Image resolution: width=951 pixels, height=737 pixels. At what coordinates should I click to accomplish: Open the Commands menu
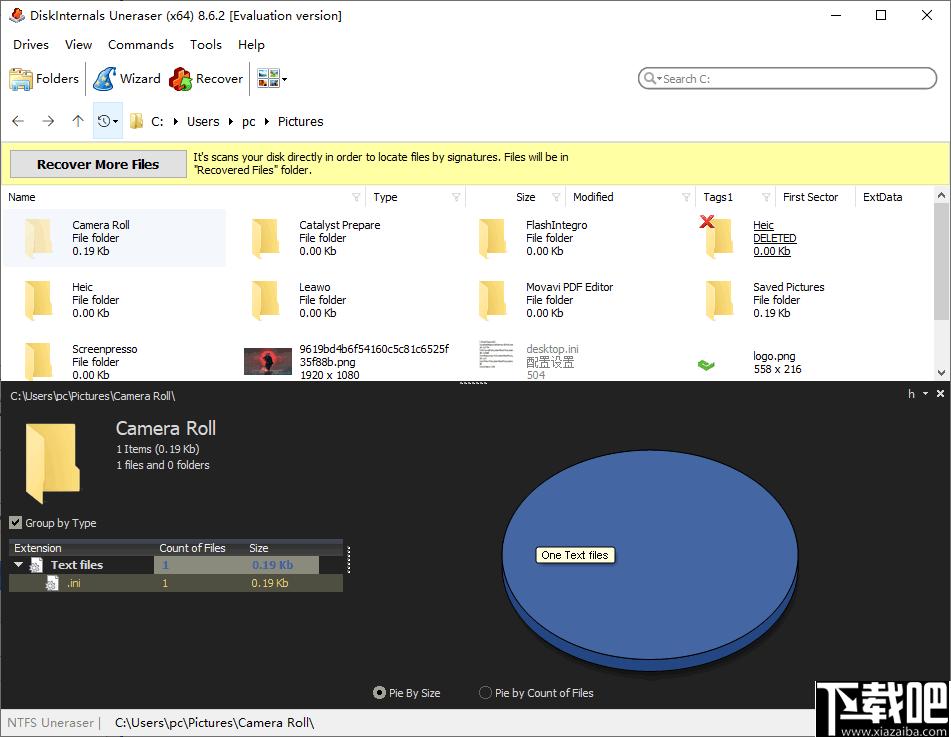pos(141,45)
